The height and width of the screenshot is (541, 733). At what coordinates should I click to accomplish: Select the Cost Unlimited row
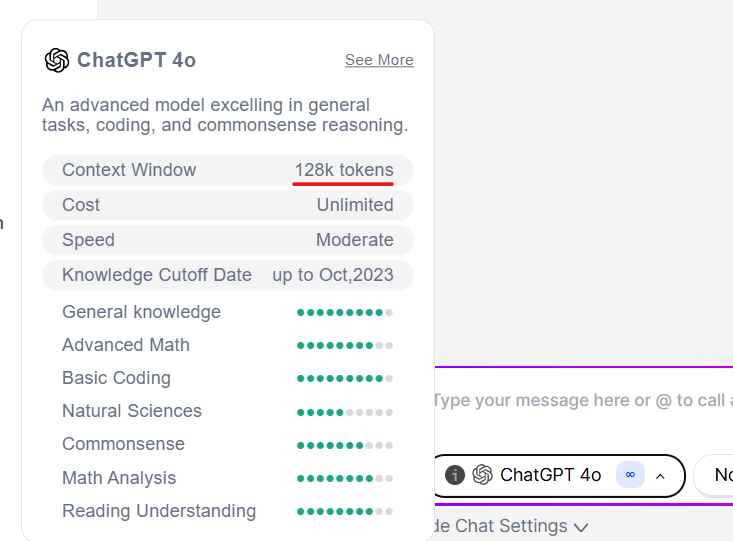(228, 205)
